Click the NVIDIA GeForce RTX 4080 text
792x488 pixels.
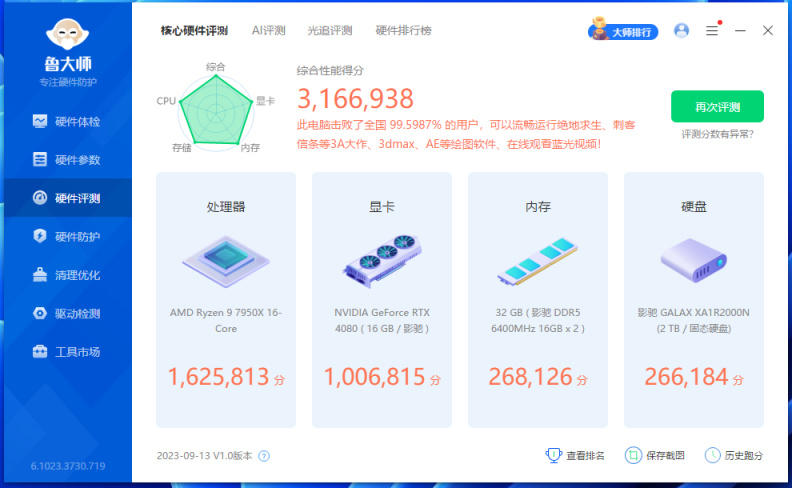click(x=382, y=320)
